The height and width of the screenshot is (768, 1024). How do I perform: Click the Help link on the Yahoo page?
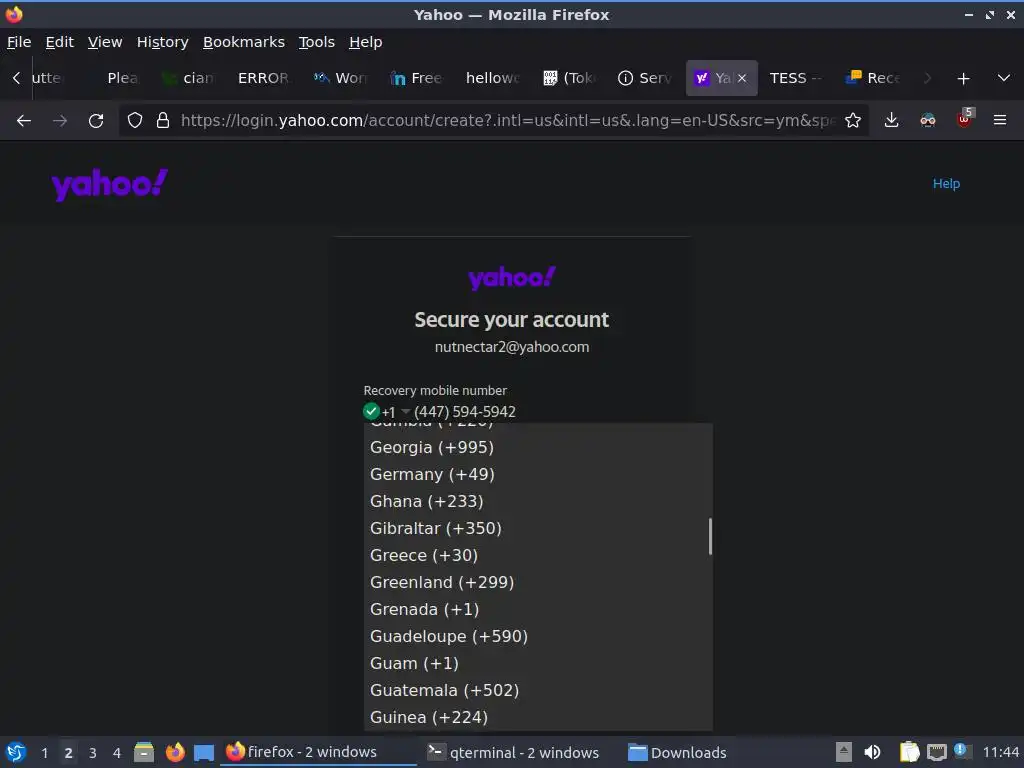946,184
